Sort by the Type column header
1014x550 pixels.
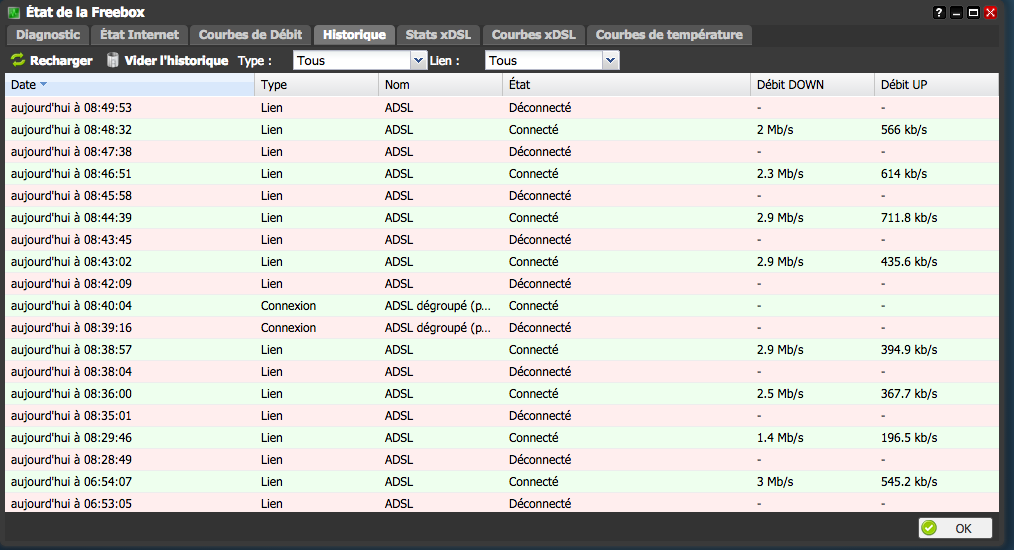click(317, 85)
